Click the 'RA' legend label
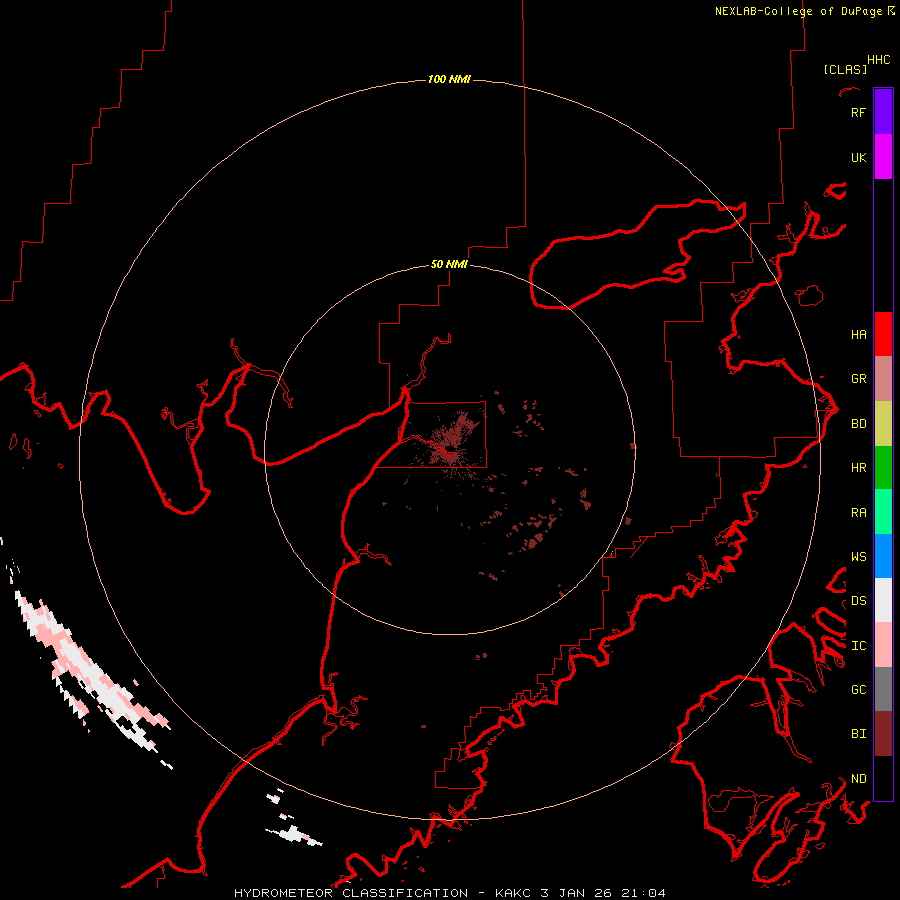Screen dimensions: 900x900 click(858, 513)
